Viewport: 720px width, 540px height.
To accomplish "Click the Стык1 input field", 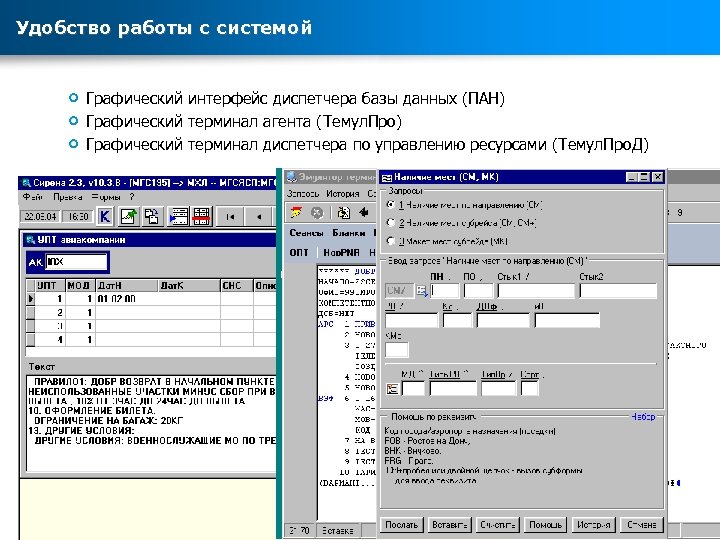I will click(x=536, y=291).
